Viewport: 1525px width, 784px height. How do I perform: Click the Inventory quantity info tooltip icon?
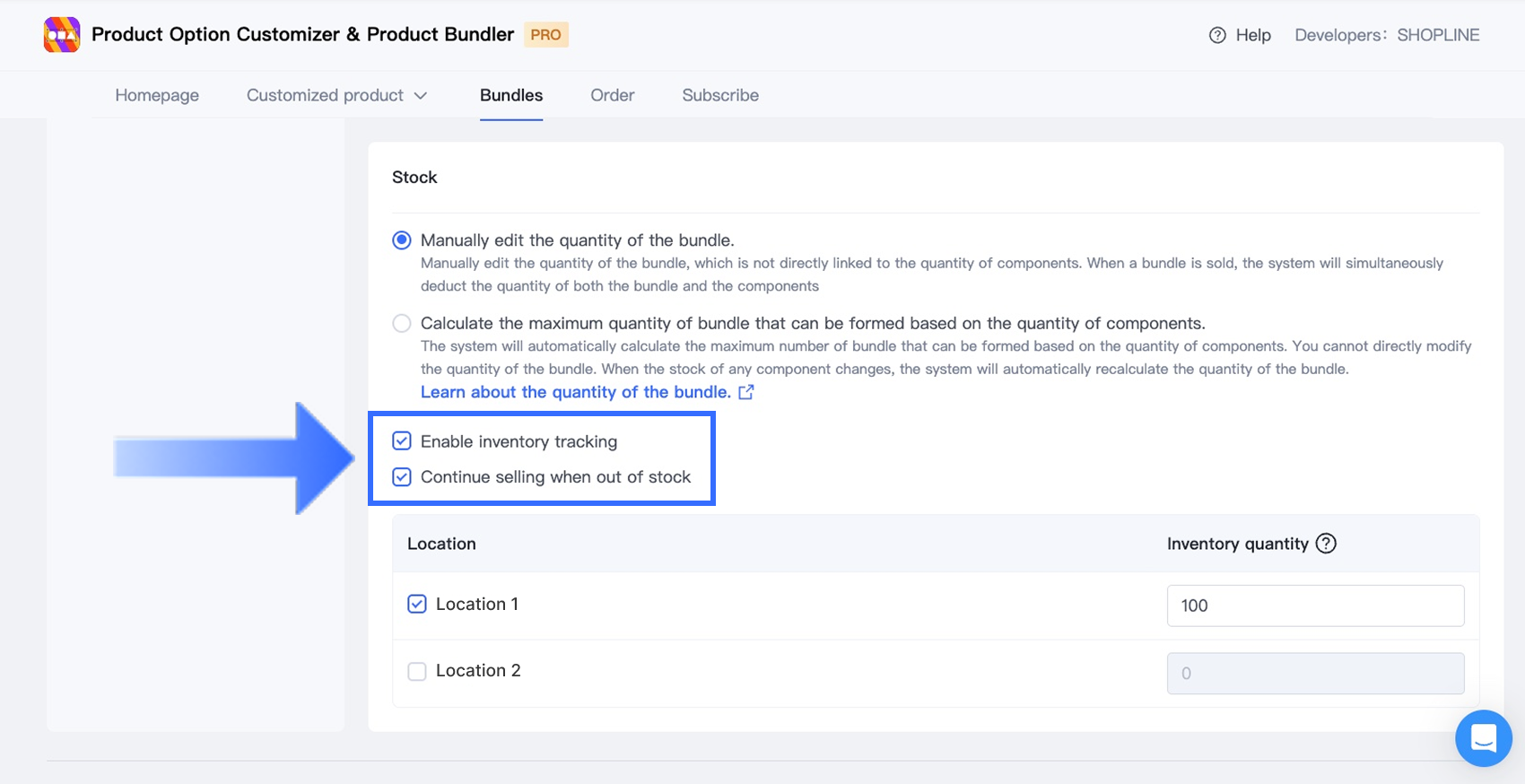[x=1326, y=544]
